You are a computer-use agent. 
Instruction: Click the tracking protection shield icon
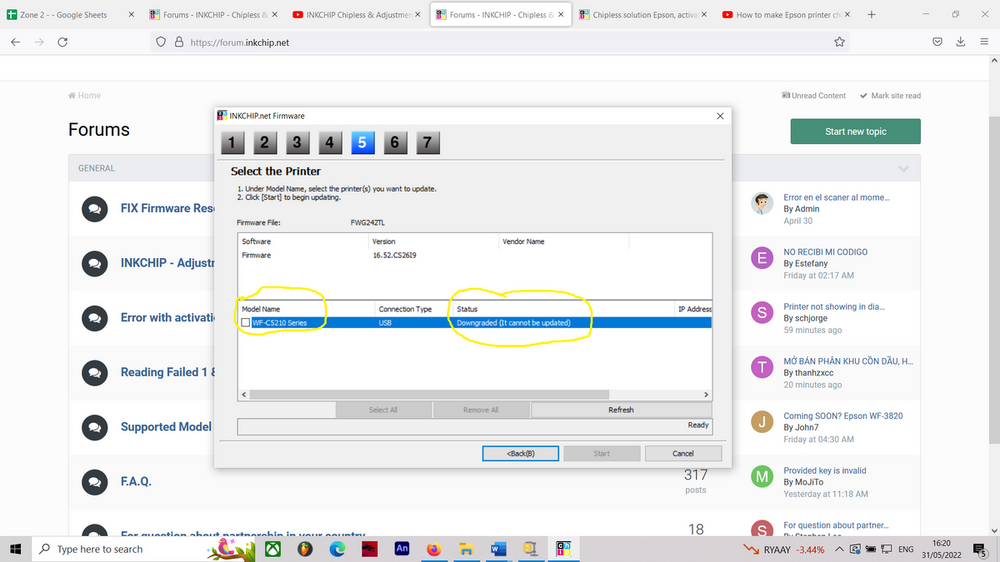click(161, 42)
